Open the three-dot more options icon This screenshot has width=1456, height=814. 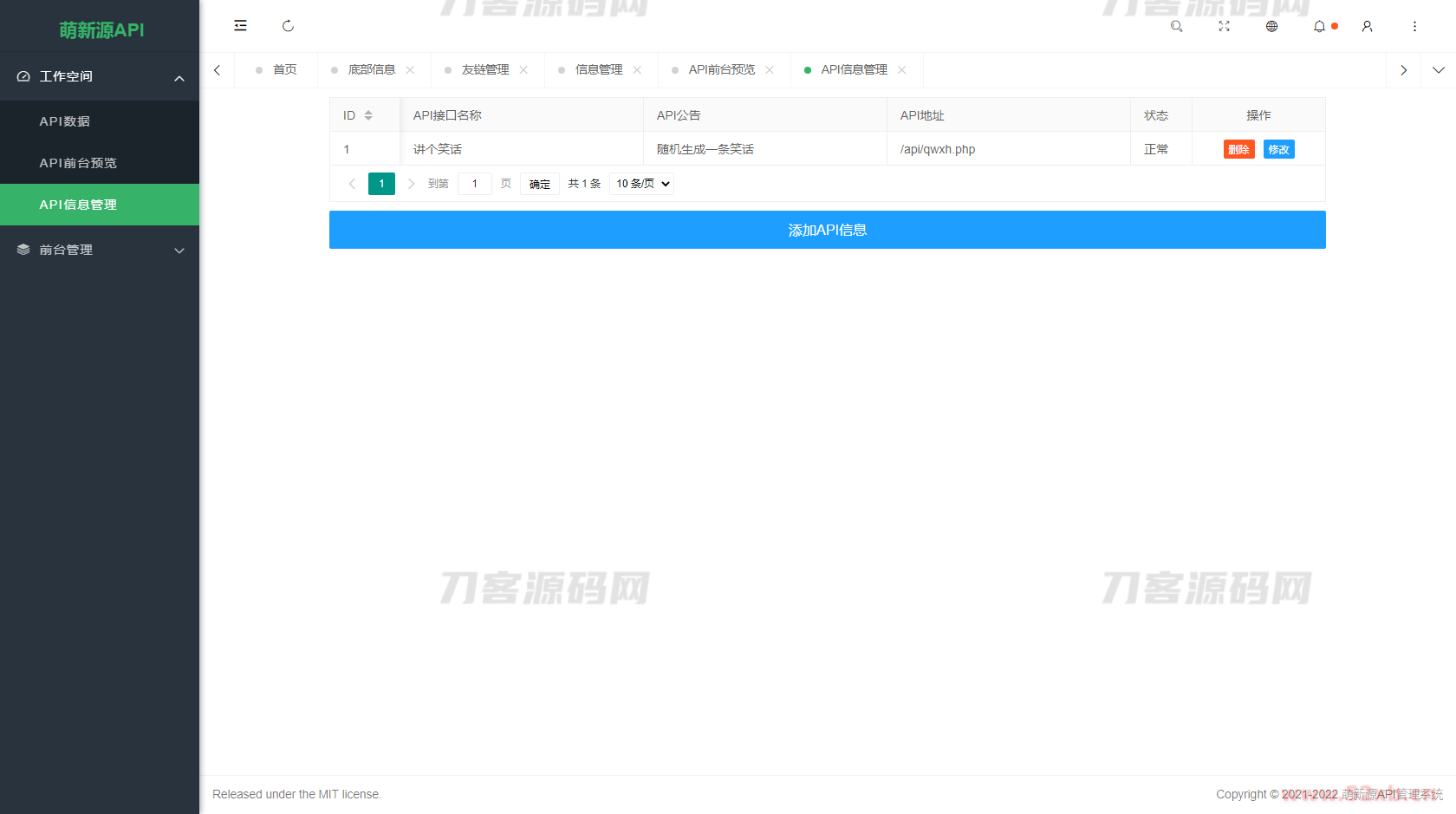[1414, 26]
